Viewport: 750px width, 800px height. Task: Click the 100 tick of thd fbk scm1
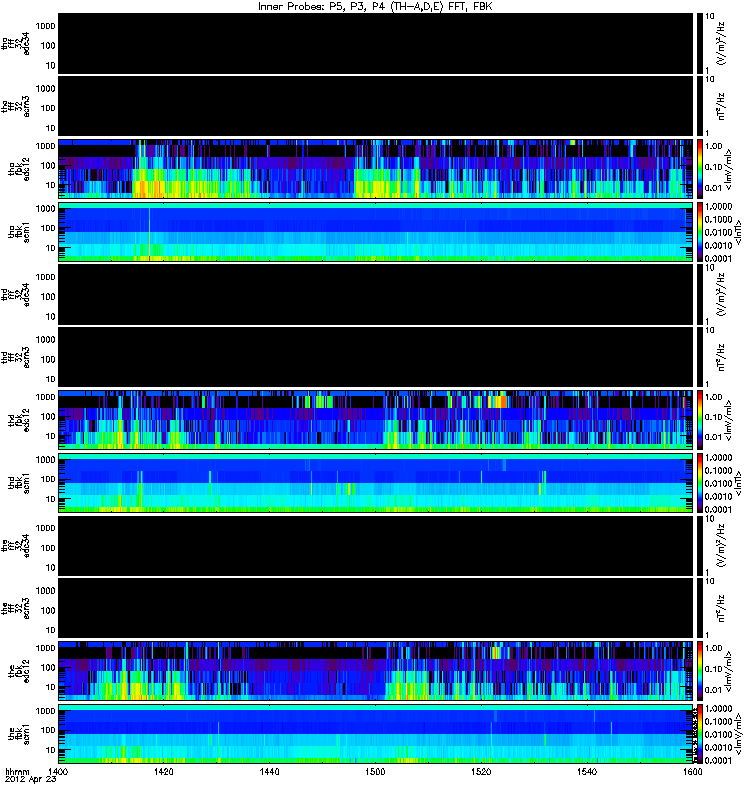[48, 479]
